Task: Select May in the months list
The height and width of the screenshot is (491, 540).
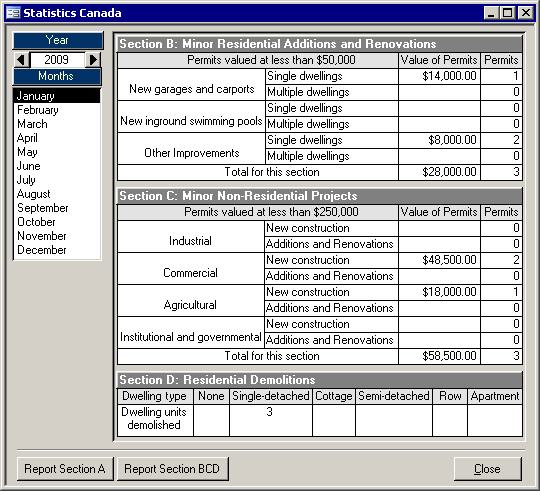Action: click(57, 152)
